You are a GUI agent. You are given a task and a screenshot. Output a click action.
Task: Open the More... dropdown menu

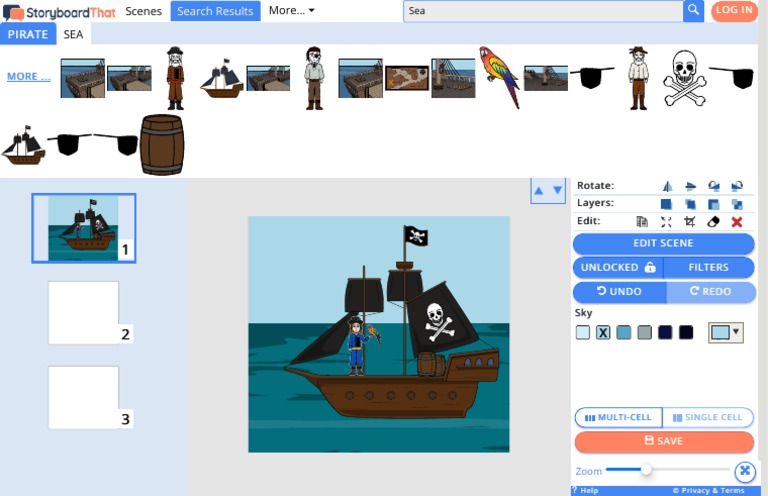click(291, 10)
